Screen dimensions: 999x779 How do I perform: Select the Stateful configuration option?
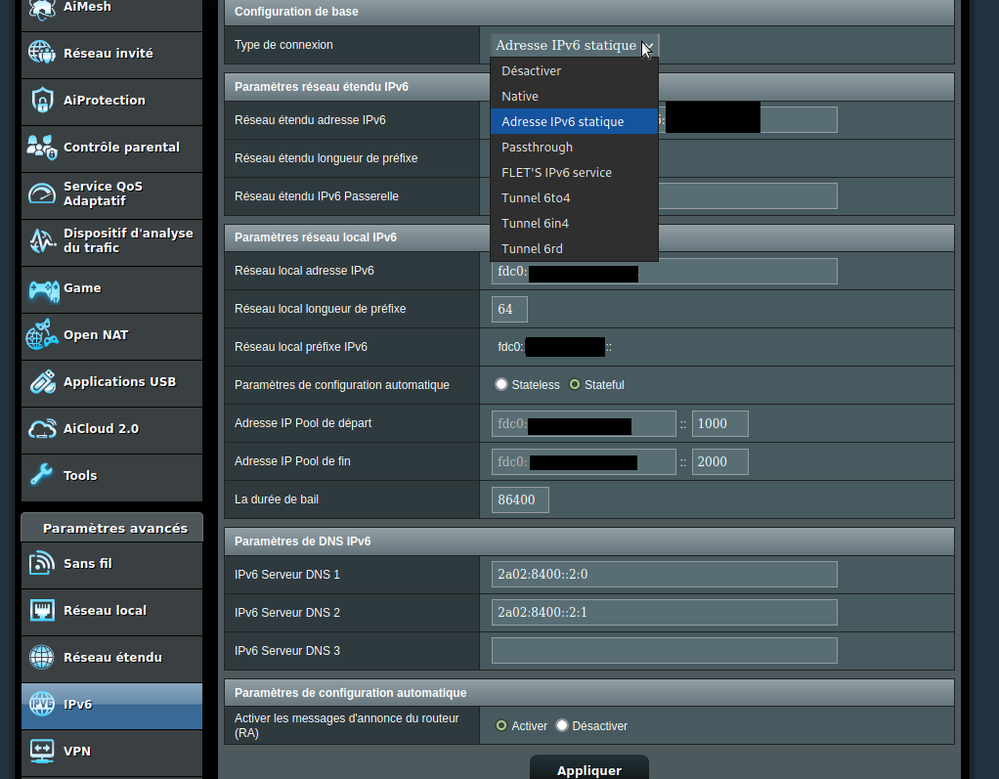click(x=575, y=385)
